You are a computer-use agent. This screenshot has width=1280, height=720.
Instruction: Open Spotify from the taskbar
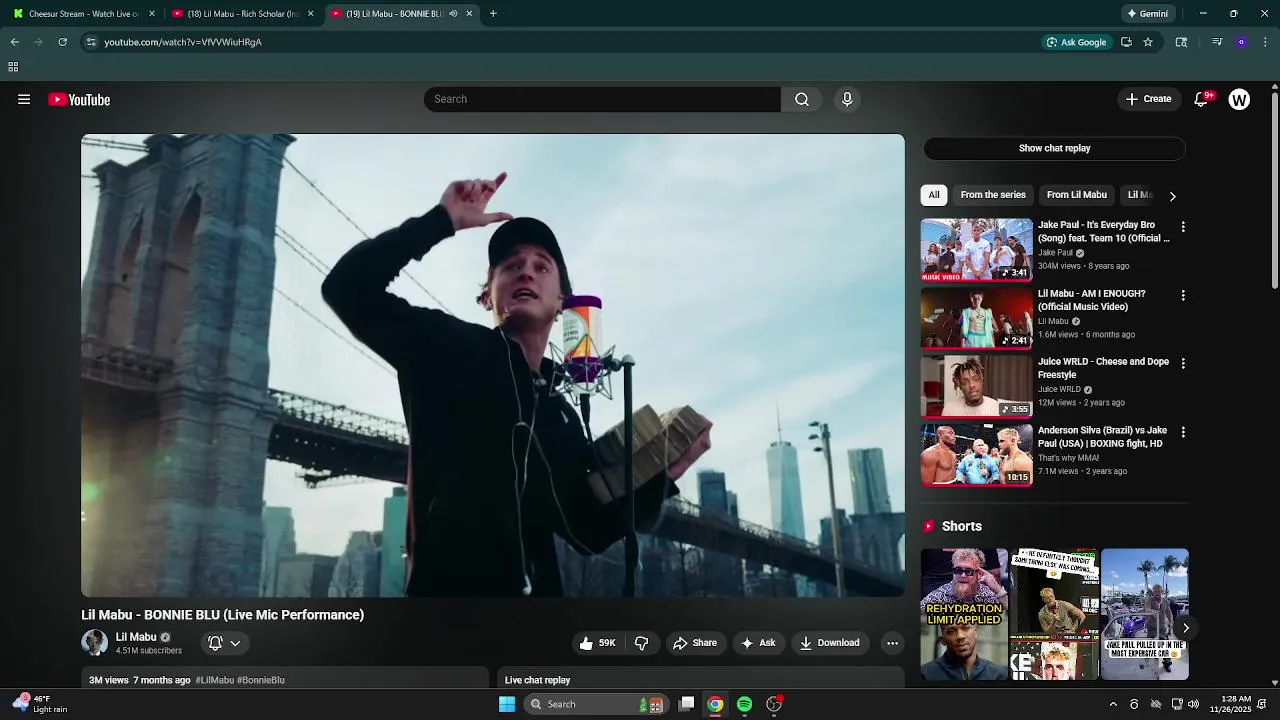[744, 704]
